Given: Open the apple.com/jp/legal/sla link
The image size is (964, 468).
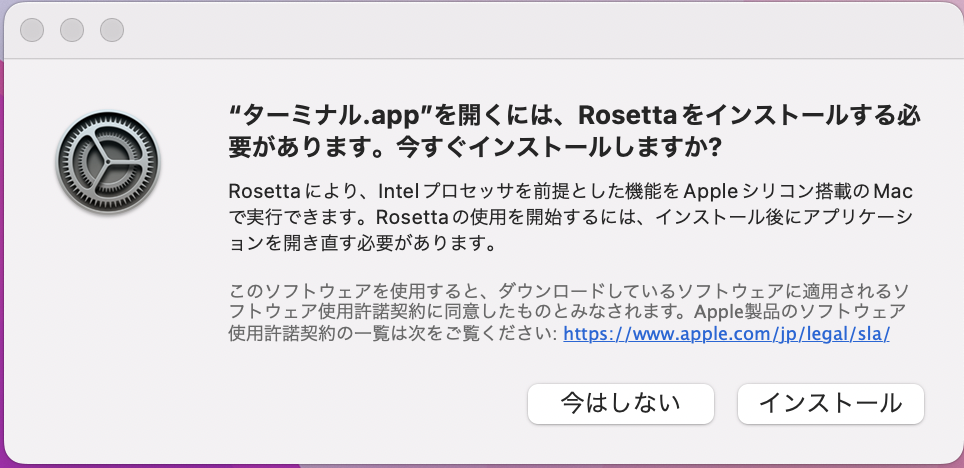Looking at the screenshot, I should click(726, 334).
